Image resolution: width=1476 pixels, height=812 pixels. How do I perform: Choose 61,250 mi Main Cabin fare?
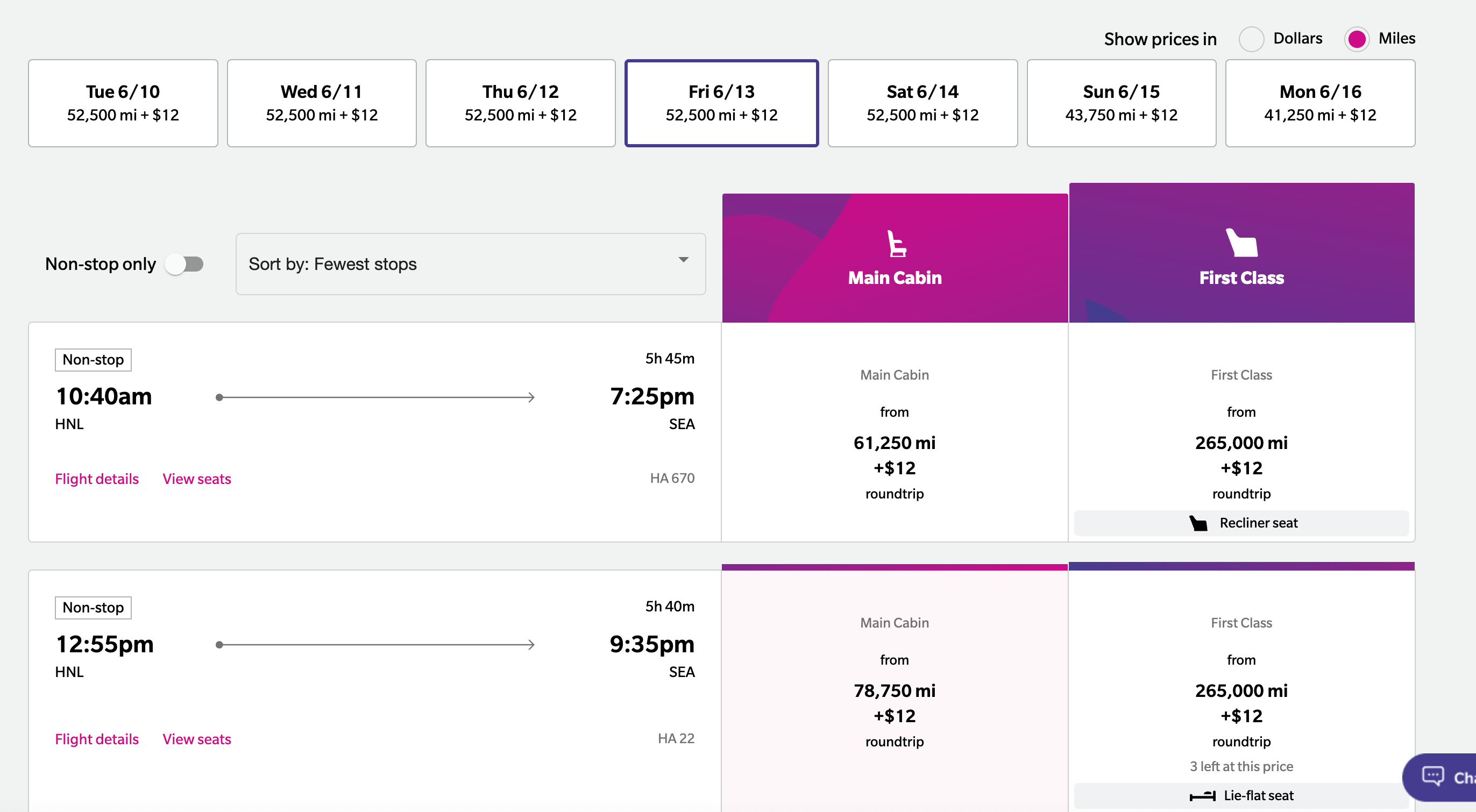coord(895,443)
